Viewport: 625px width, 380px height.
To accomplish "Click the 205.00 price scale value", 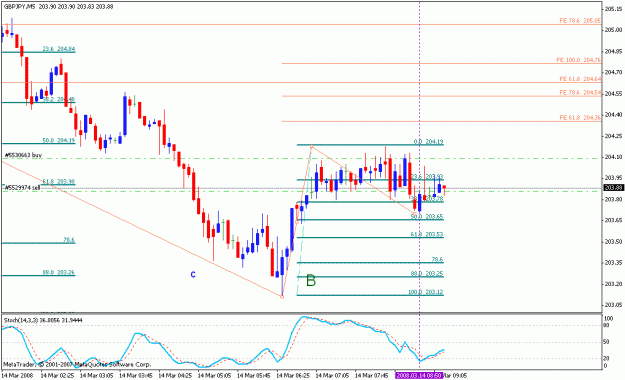I will tap(613, 30).
